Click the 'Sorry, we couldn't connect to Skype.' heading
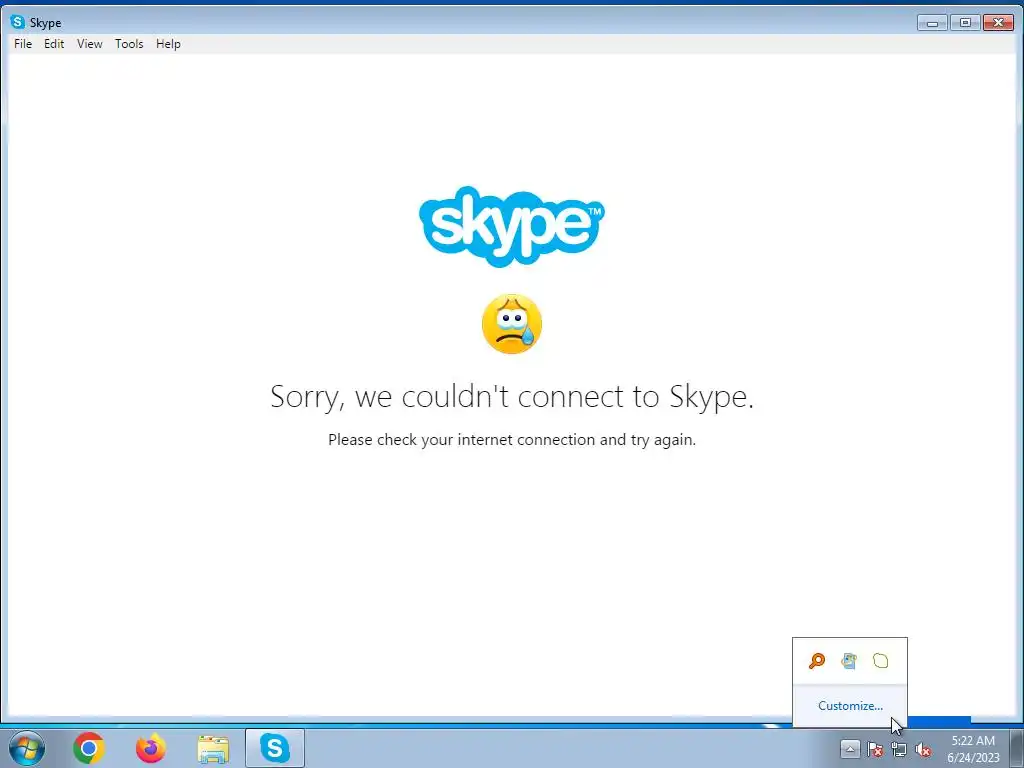1024x768 pixels. tap(512, 396)
